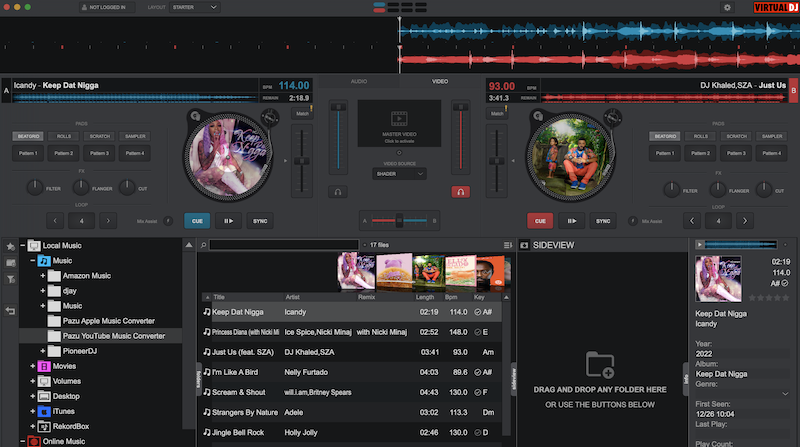Click the red headphone icon on deck B

[460, 191]
